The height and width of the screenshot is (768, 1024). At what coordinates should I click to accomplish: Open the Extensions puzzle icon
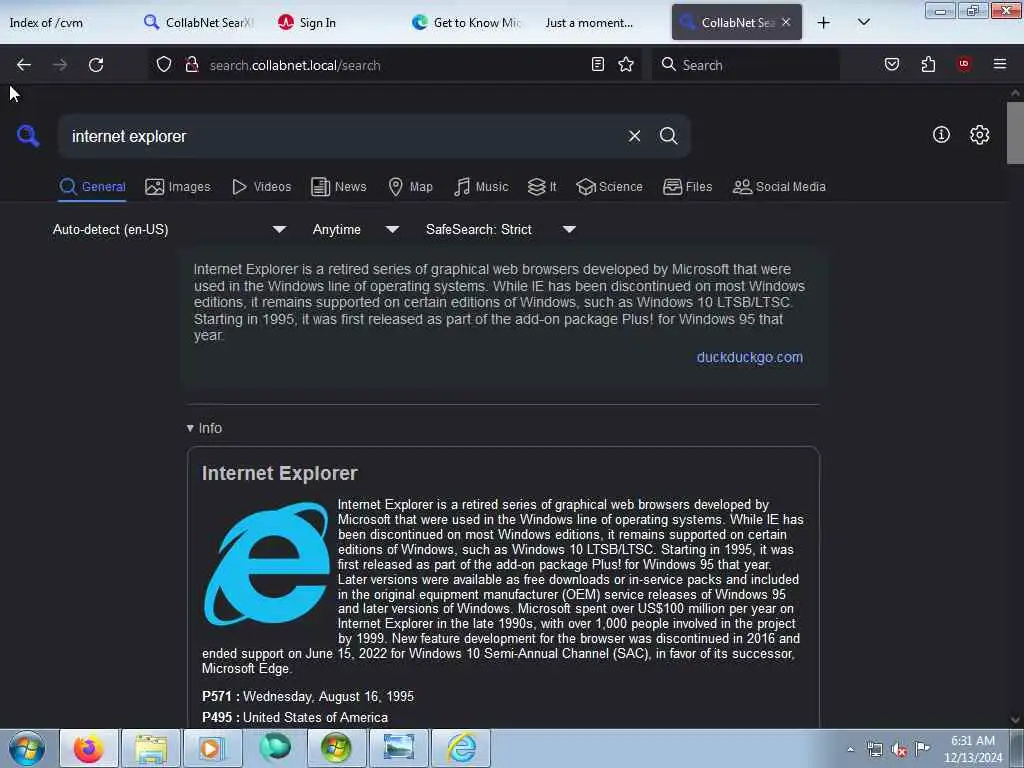(928, 64)
